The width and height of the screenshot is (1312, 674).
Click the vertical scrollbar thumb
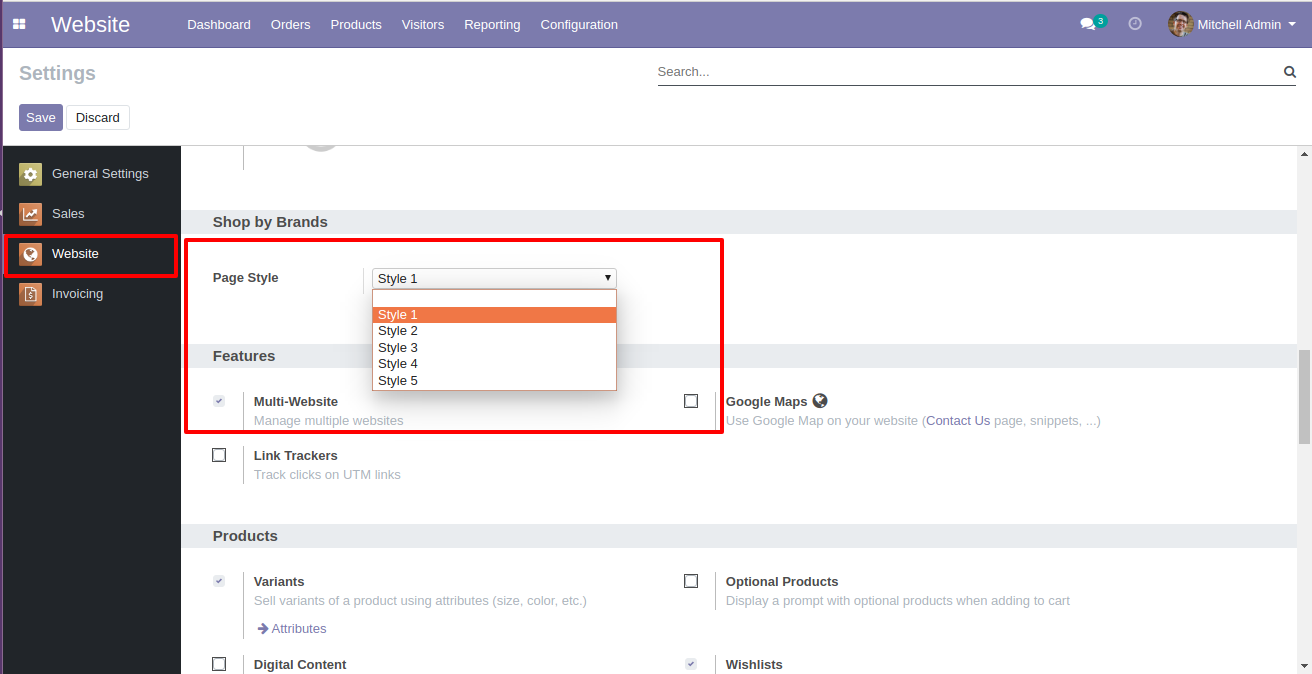coord(1304,397)
